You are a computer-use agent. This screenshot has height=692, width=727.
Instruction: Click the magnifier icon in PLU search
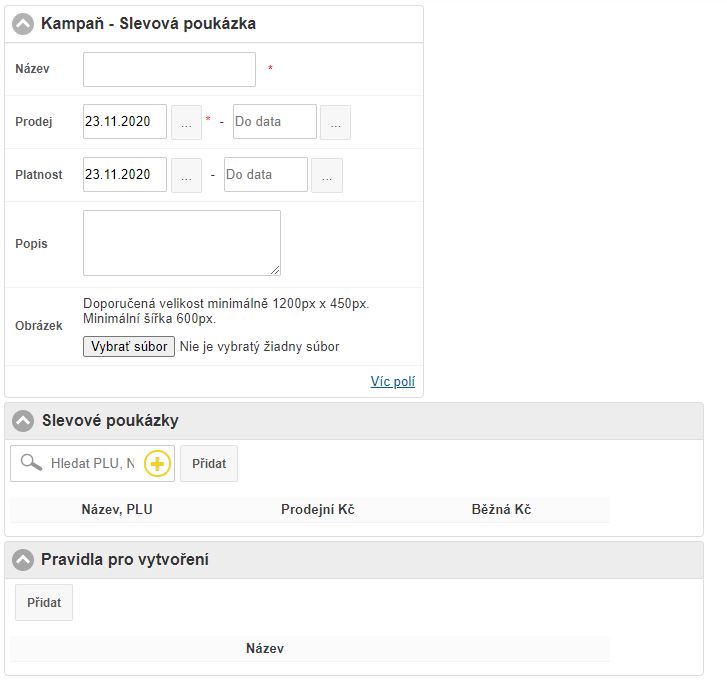[x=31, y=463]
